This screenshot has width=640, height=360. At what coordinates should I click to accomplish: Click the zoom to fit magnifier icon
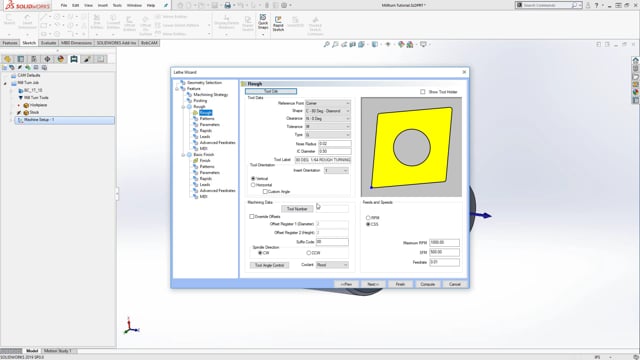click(x=327, y=44)
